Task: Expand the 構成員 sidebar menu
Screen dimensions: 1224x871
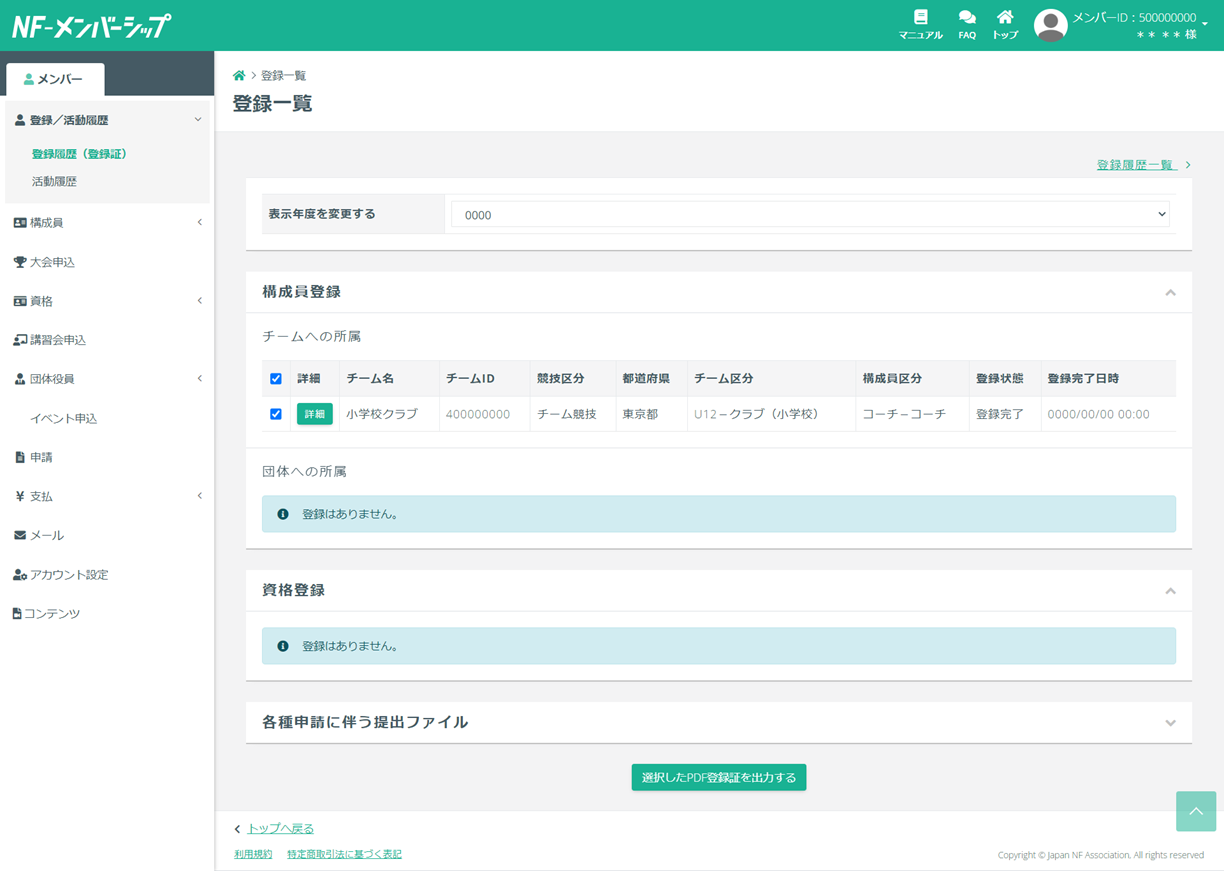Action: (199, 222)
